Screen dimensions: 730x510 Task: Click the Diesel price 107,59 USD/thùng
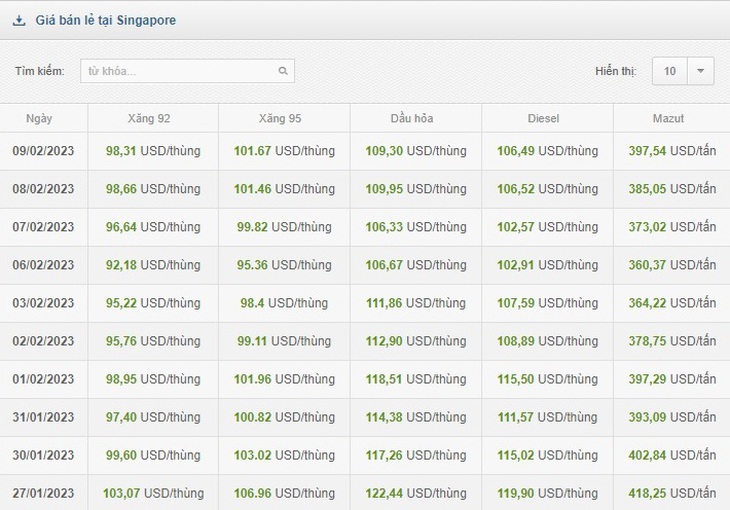click(x=548, y=303)
